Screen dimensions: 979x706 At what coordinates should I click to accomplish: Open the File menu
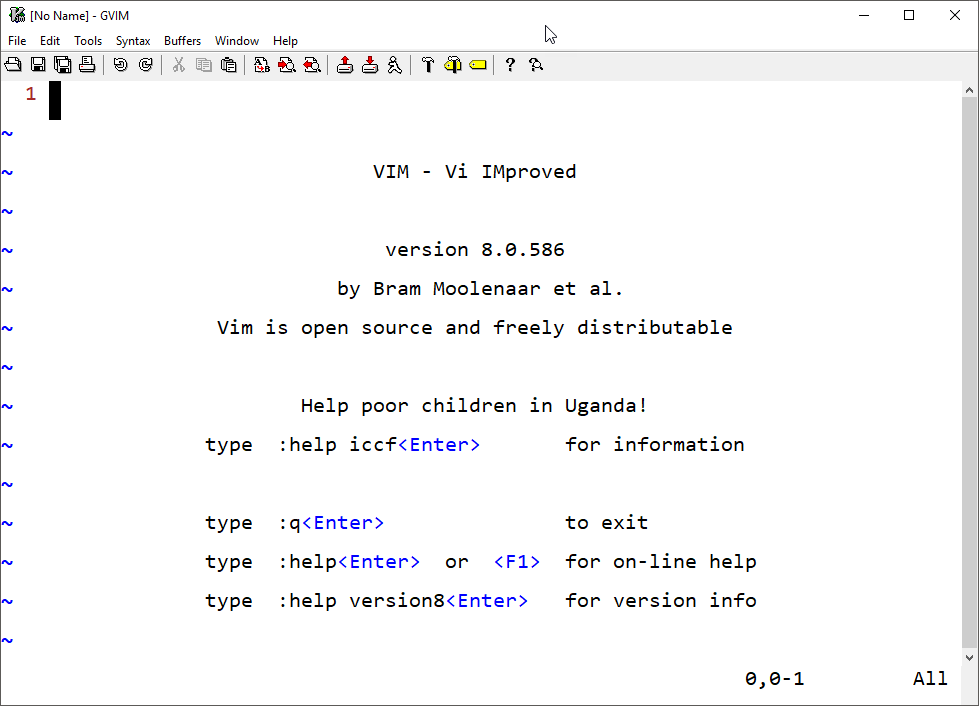tap(17, 41)
